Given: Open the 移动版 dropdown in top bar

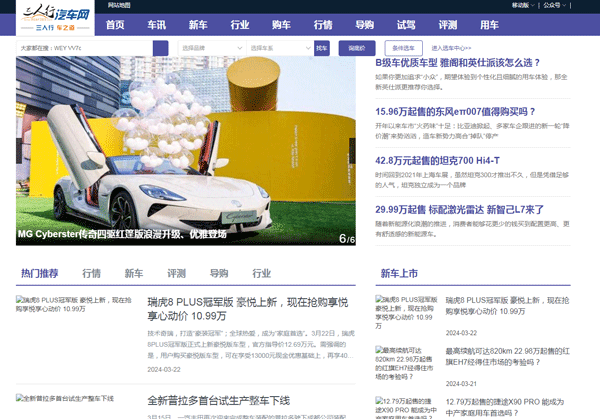Looking at the screenshot, I should click(x=523, y=5).
